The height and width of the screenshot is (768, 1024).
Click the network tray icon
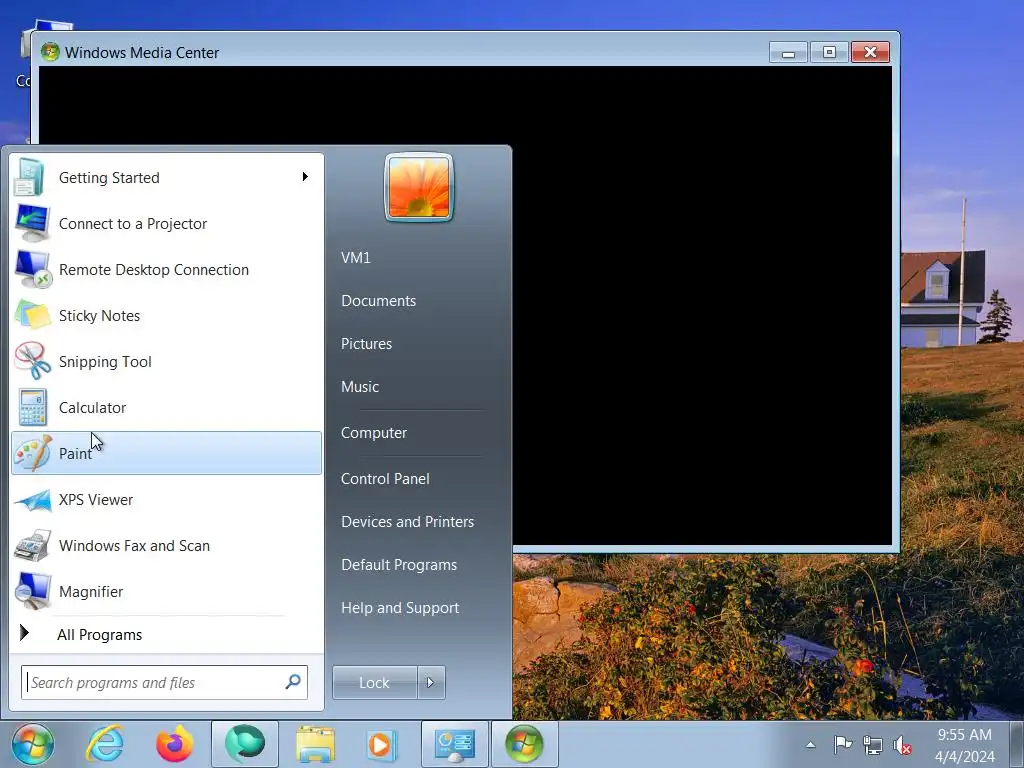(872, 744)
